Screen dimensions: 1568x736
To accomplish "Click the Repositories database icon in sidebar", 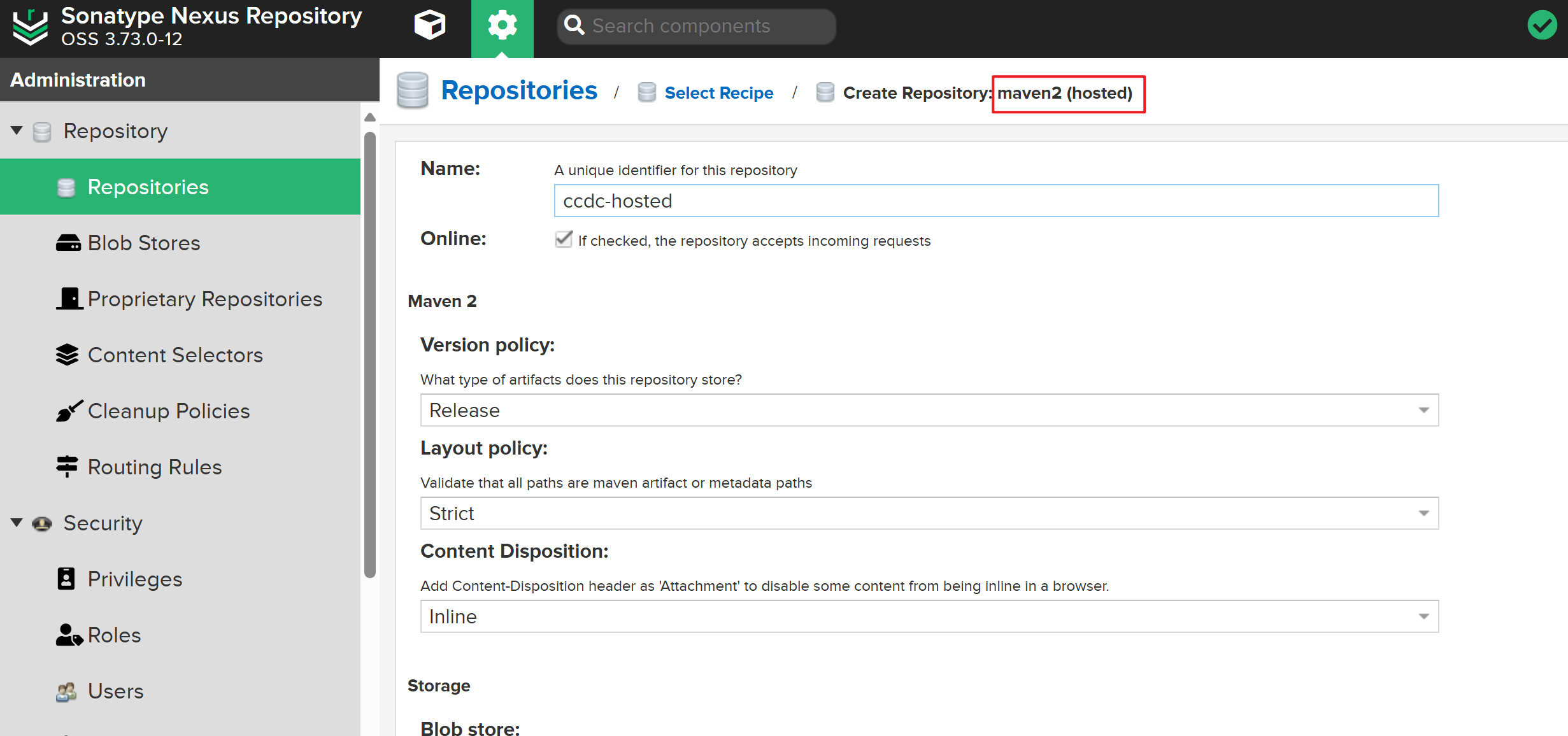I will pos(66,188).
